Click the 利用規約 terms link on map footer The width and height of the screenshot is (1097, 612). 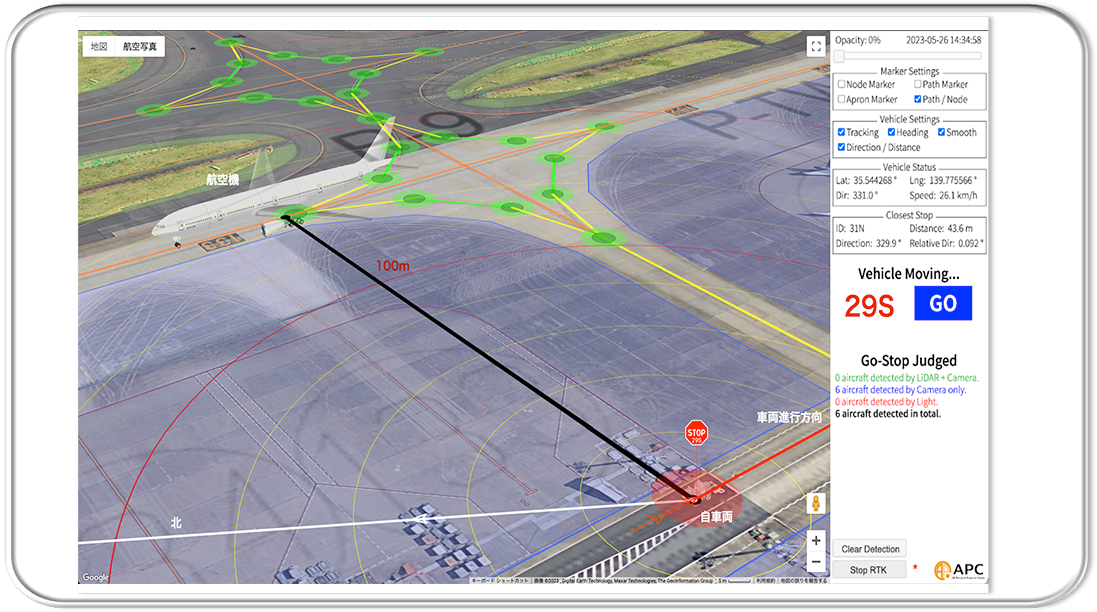(x=766, y=581)
